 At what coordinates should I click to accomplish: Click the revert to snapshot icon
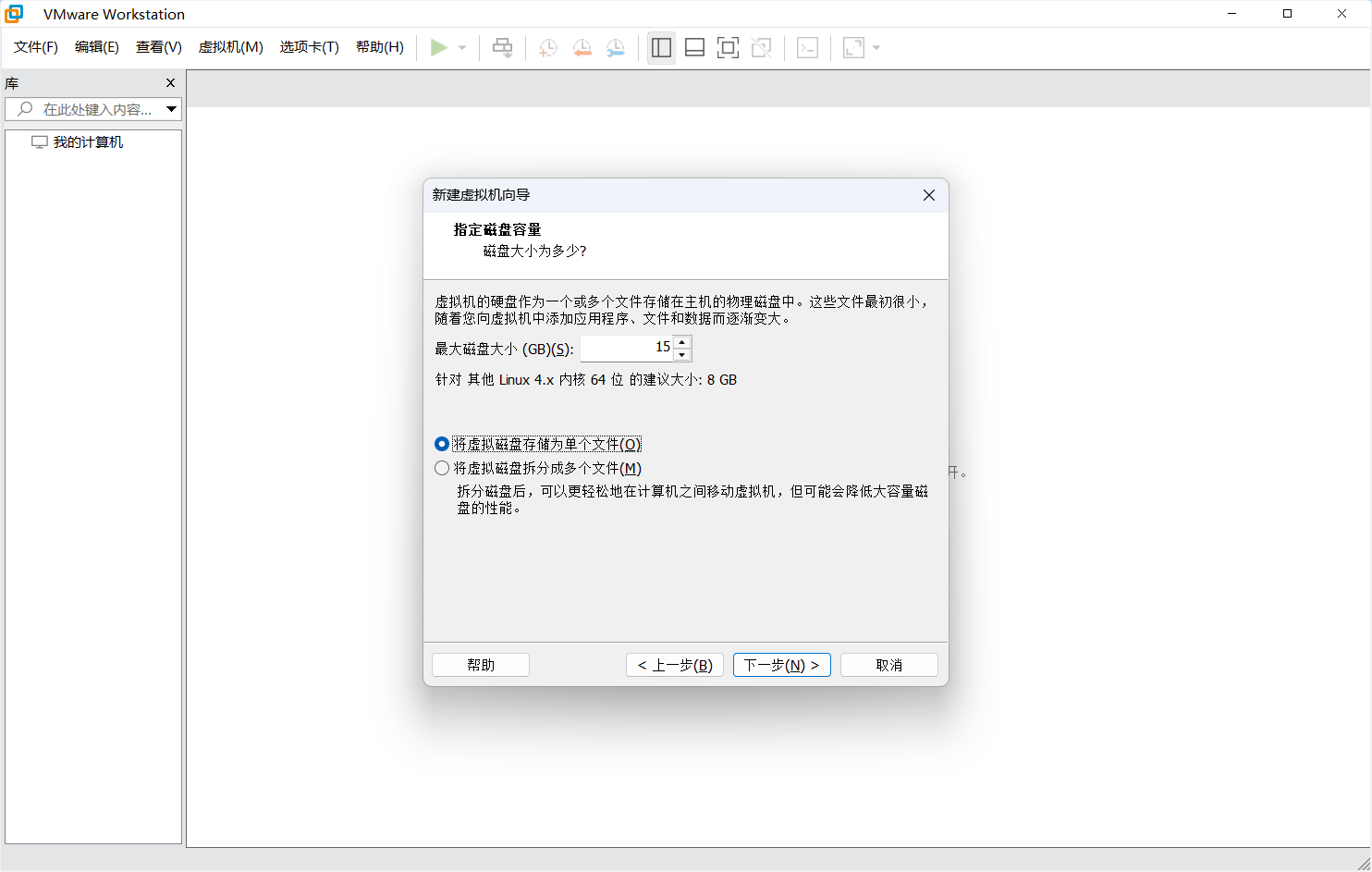point(582,47)
